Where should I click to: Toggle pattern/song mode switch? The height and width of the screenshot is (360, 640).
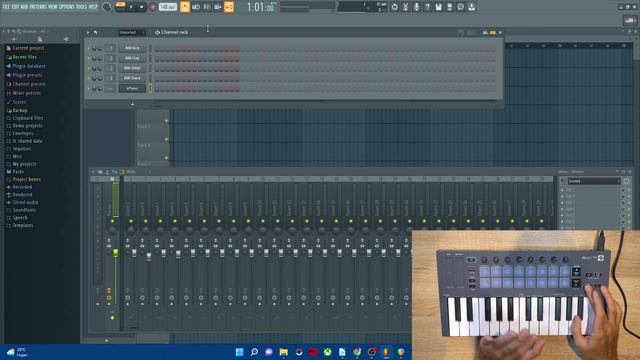120,5
